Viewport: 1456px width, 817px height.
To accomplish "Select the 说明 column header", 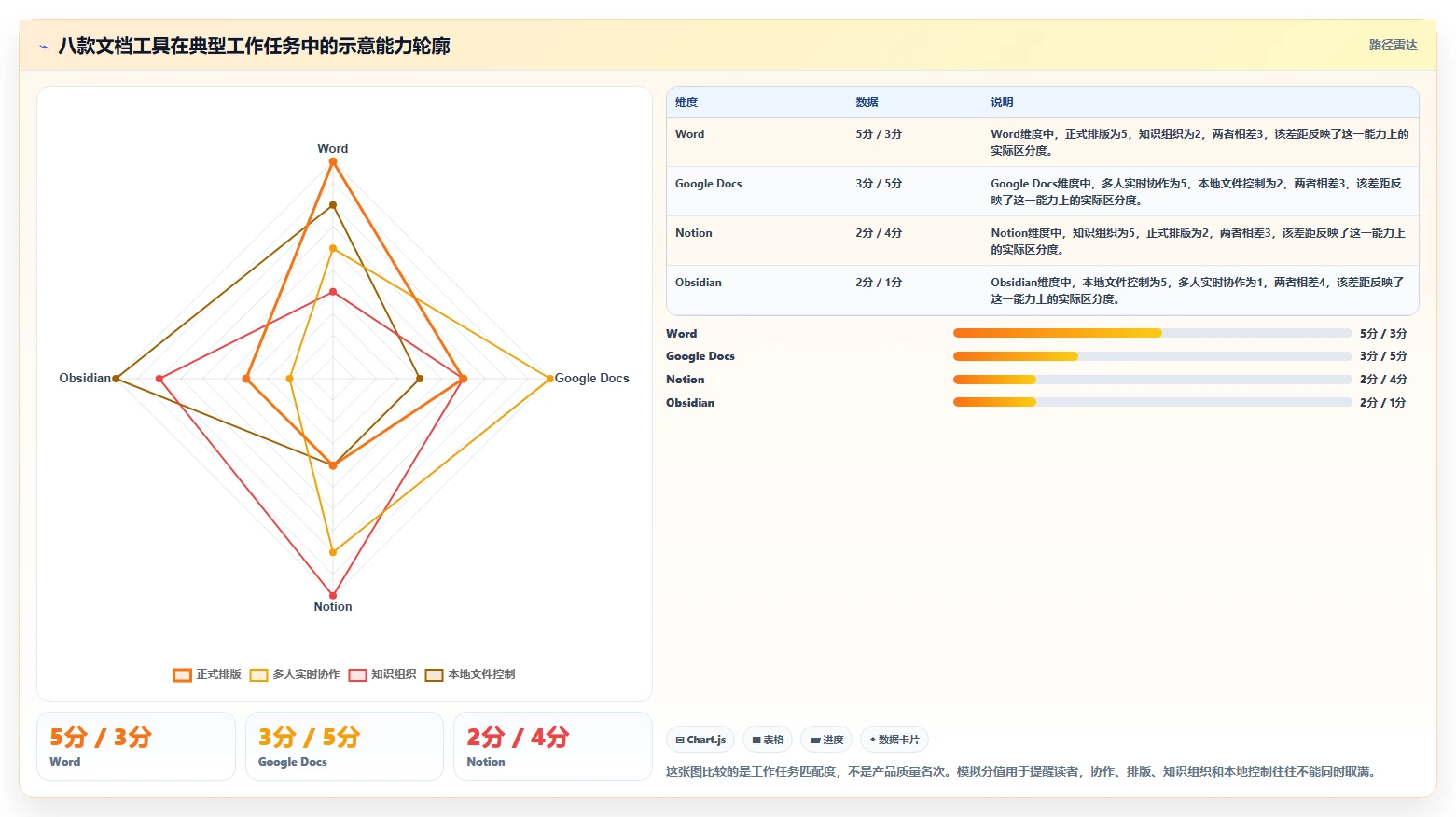I will tap(1002, 103).
